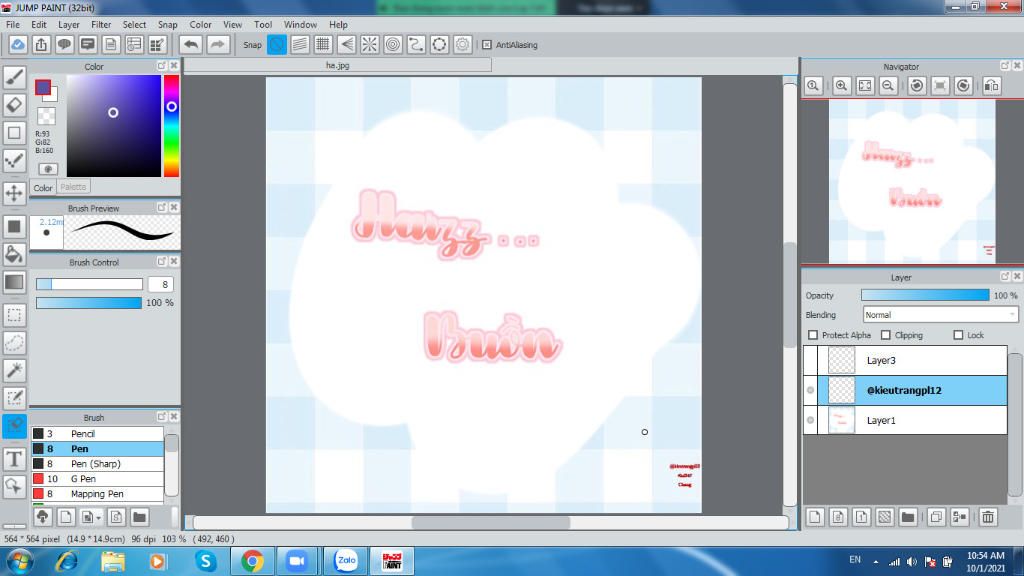Open the File menu
The image size is (1024, 576).
click(x=12, y=25)
